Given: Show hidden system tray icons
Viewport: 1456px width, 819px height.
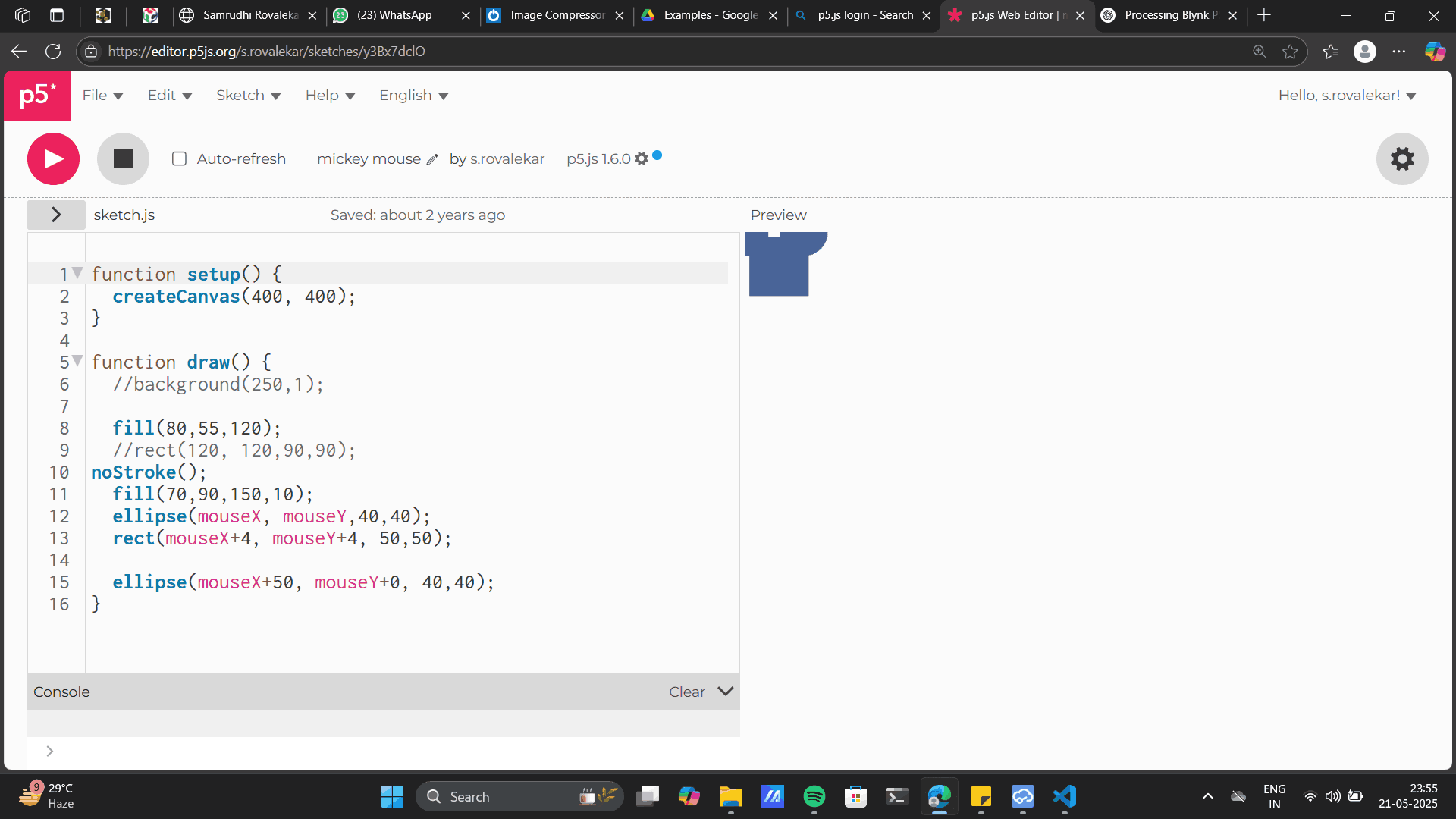Looking at the screenshot, I should click(x=1208, y=796).
